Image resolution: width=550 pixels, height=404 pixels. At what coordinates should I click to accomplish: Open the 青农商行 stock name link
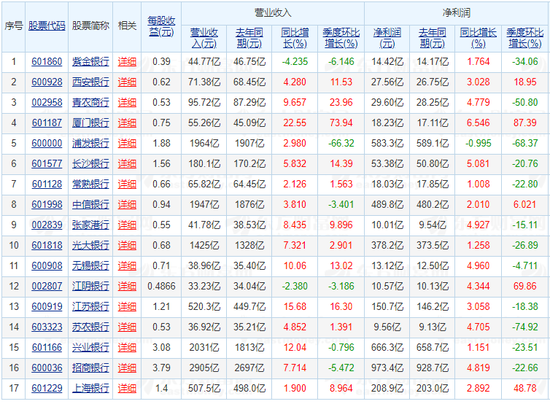(90, 102)
